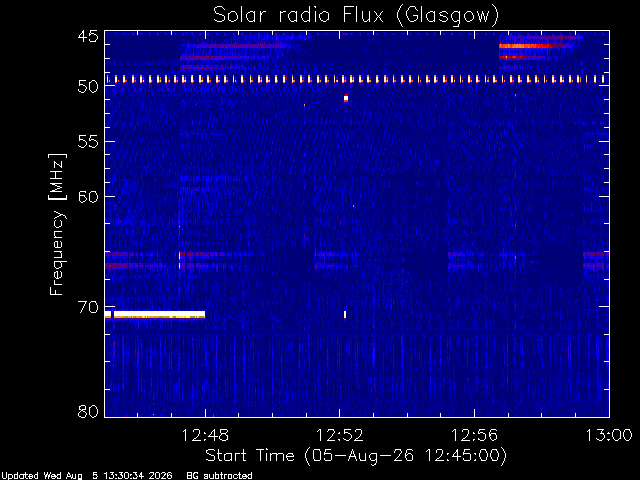The width and height of the screenshot is (640, 480).
Task: Click the 60 MHz frequency label
Action: tap(88, 196)
